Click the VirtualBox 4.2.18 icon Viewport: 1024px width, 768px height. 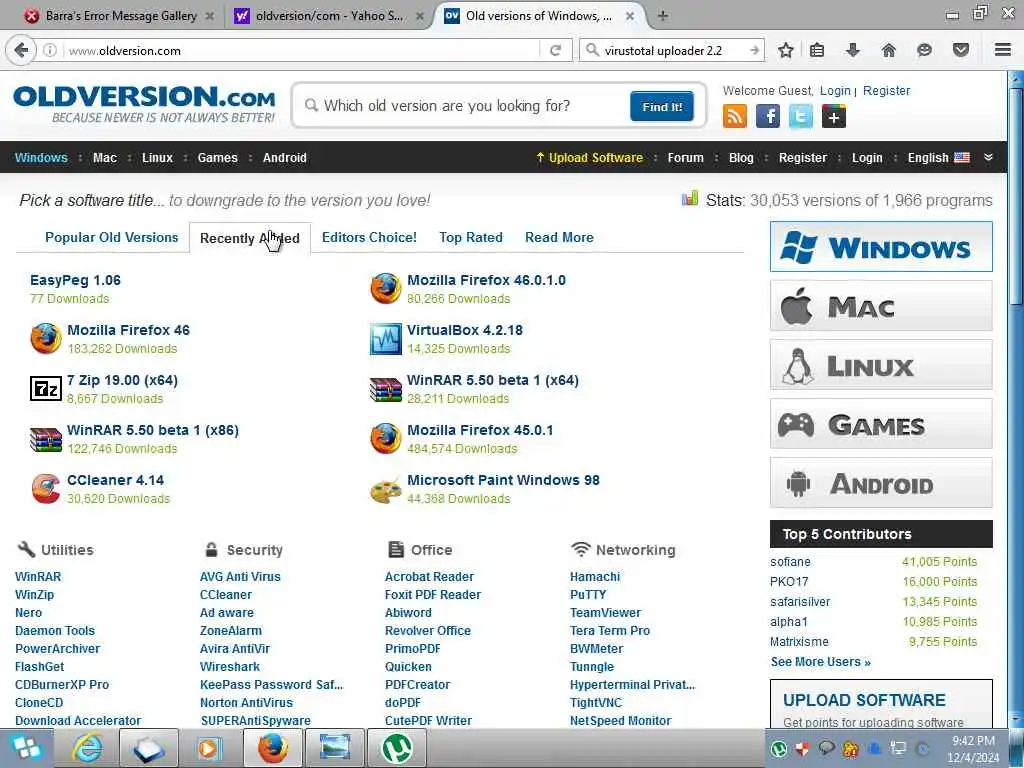point(385,339)
